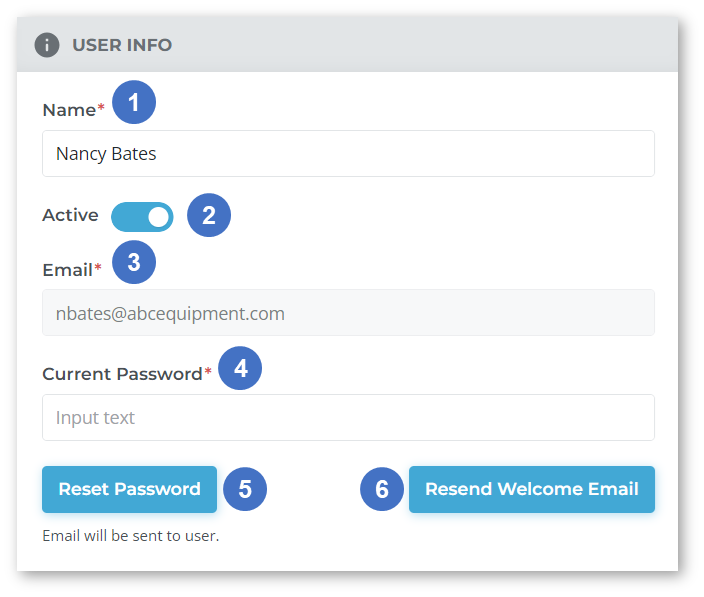Click the Resend Welcome Email button

tap(532, 489)
